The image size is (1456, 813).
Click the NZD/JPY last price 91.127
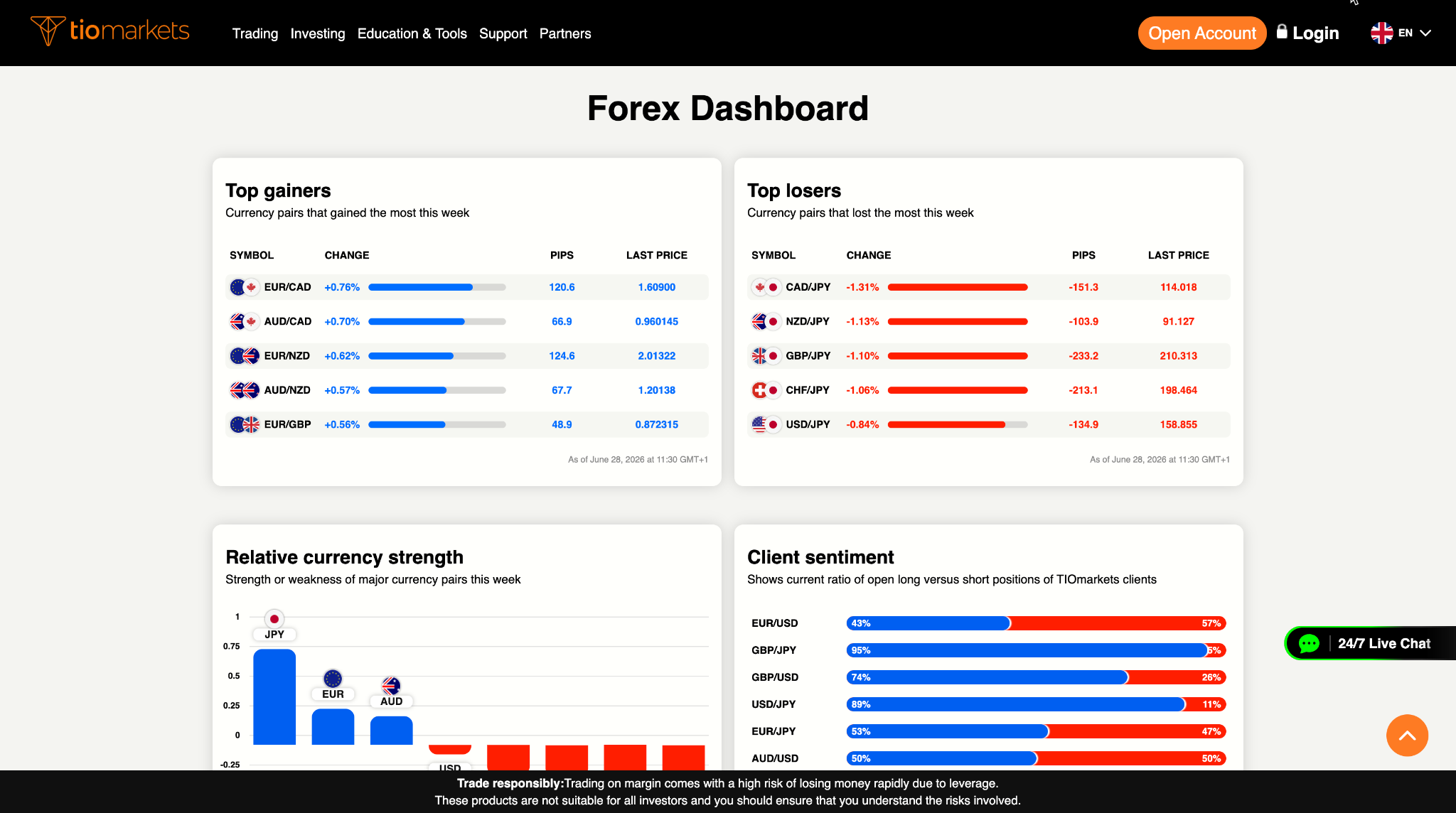point(1179,321)
